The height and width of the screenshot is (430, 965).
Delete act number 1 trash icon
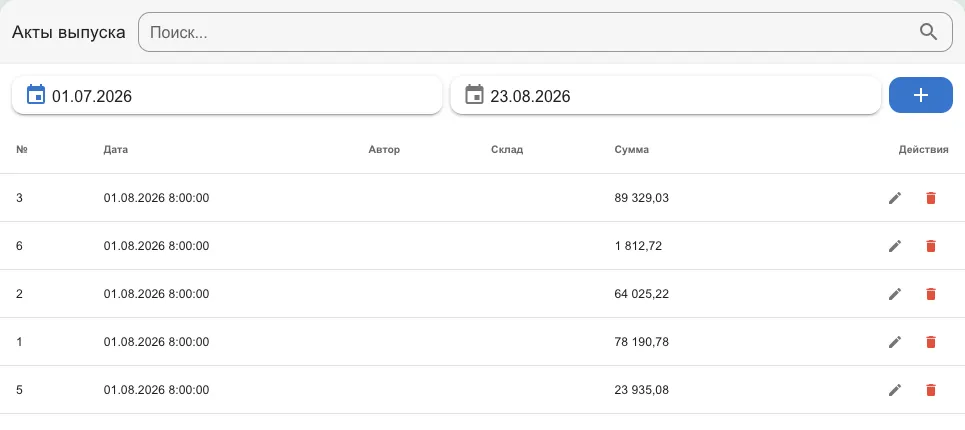(931, 342)
